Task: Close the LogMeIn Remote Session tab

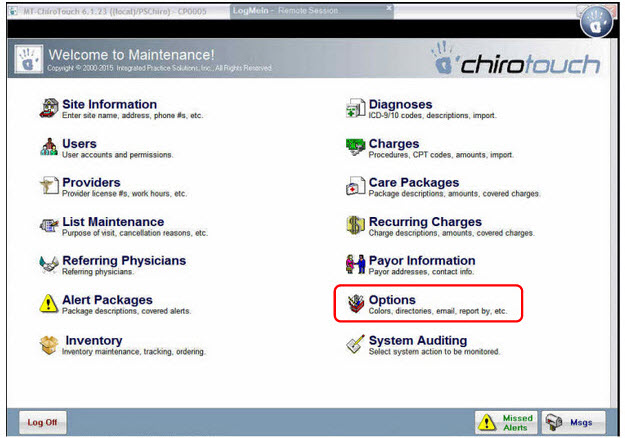Action: tap(388, 8)
